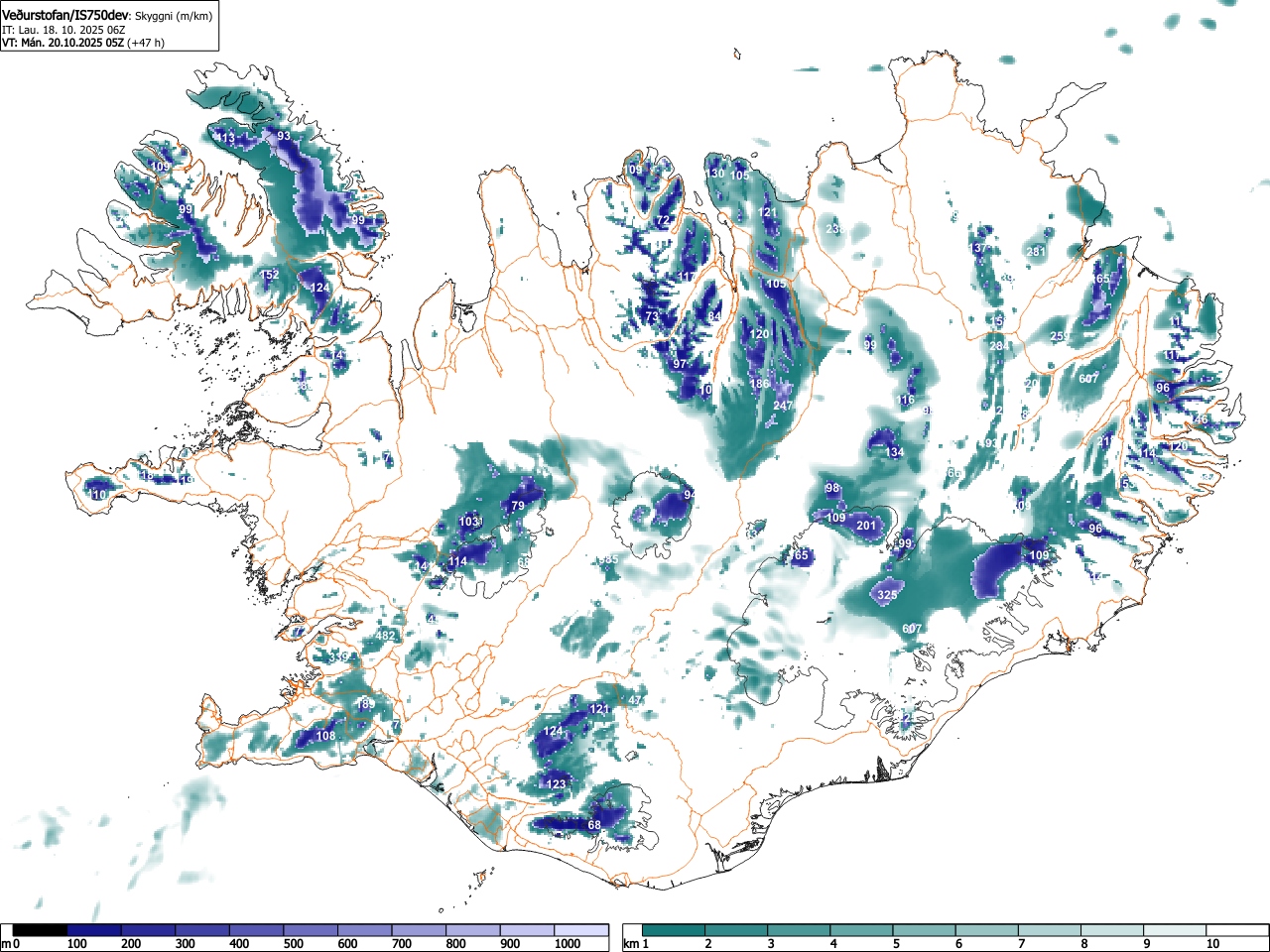Click the '68' visibility value in the south
1270x952 pixels.
pos(594,825)
